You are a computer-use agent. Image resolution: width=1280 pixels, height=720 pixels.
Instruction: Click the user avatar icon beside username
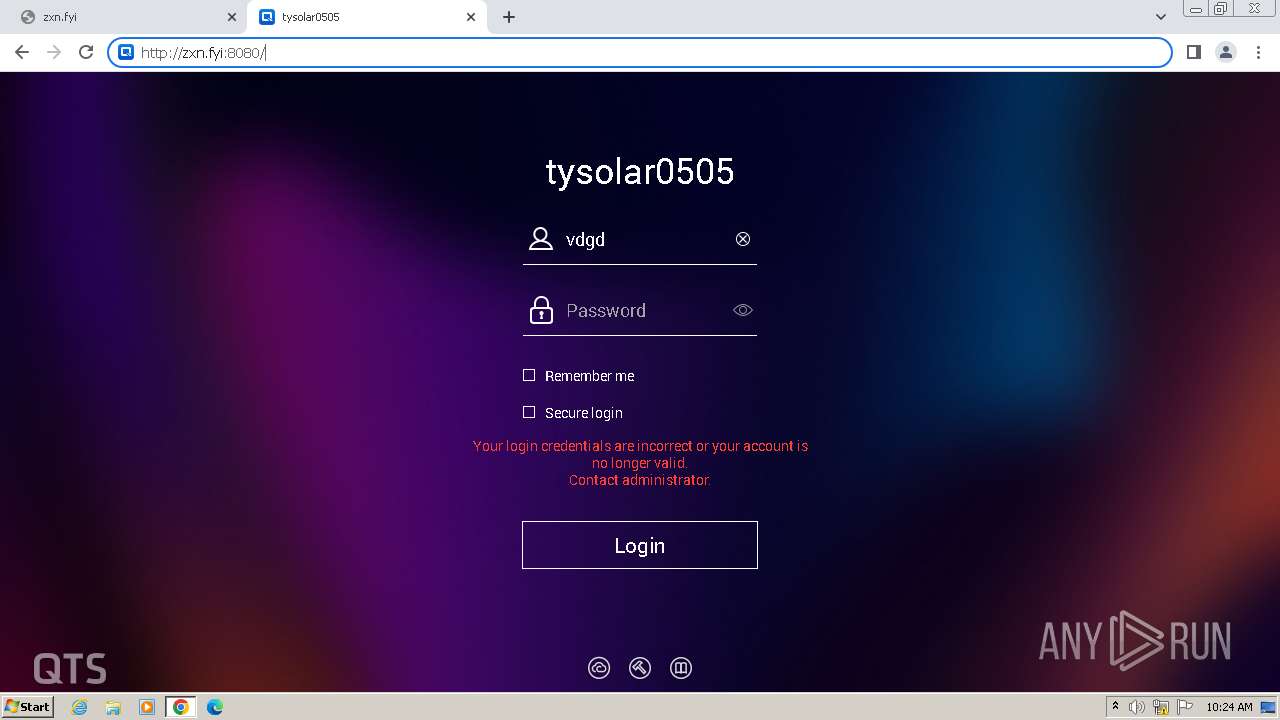point(541,238)
